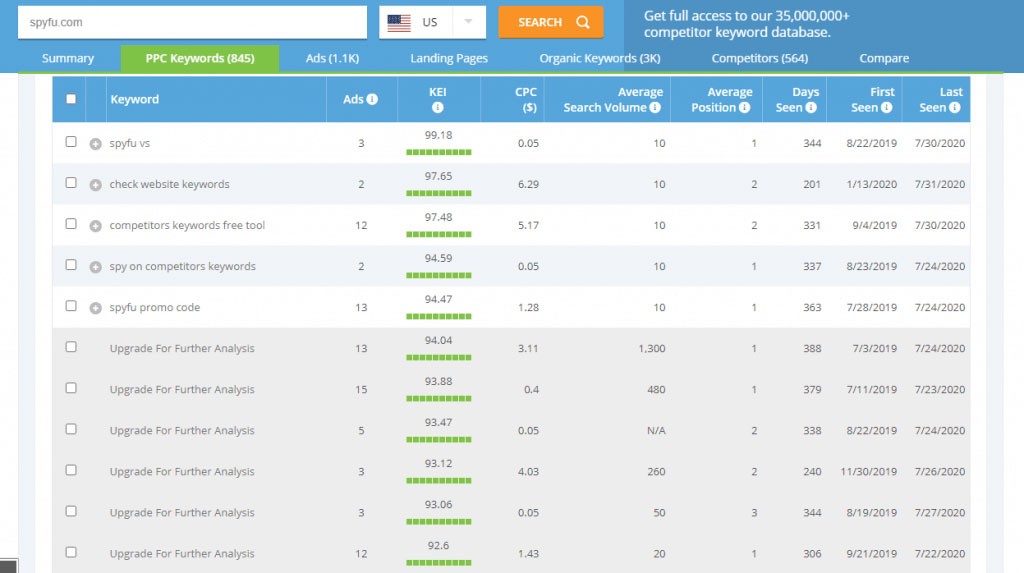Select the PPC Keywords (845) tab
The width and height of the screenshot is (1024, 573).
[200, 58]
